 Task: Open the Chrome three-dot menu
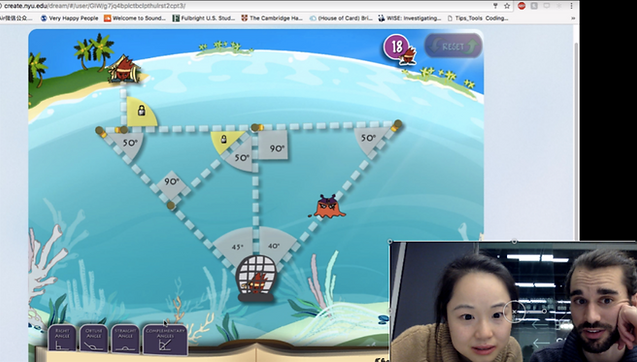click(x=571, y=6)
